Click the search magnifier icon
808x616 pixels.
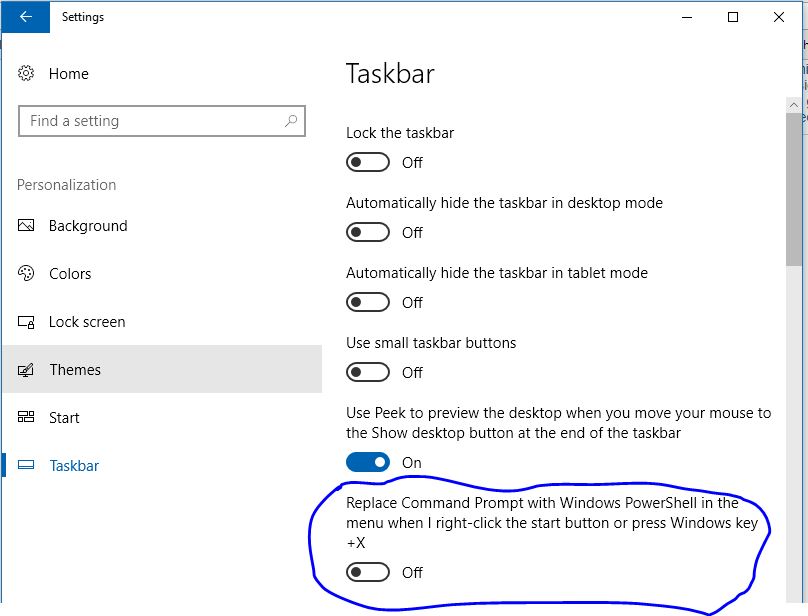point(291,121)
